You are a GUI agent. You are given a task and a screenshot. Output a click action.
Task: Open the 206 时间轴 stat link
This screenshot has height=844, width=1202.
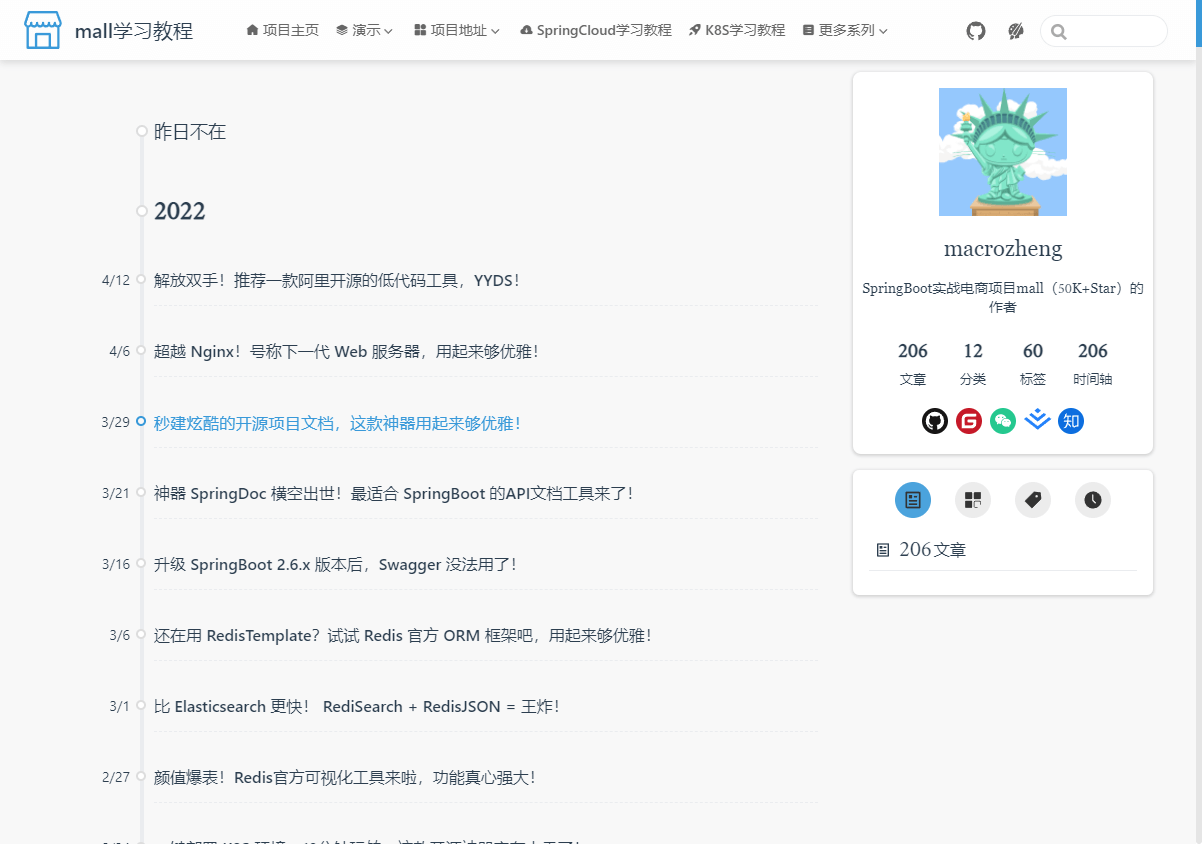(x=1093, y=363)
